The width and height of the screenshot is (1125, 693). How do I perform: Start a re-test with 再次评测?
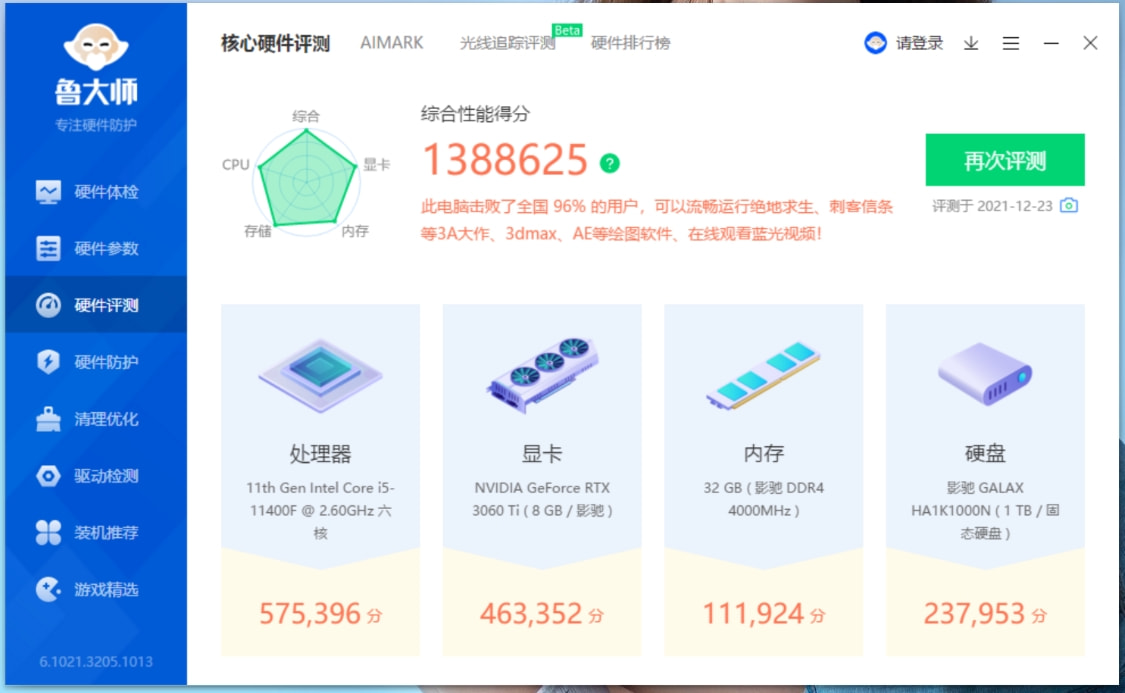1004,159
